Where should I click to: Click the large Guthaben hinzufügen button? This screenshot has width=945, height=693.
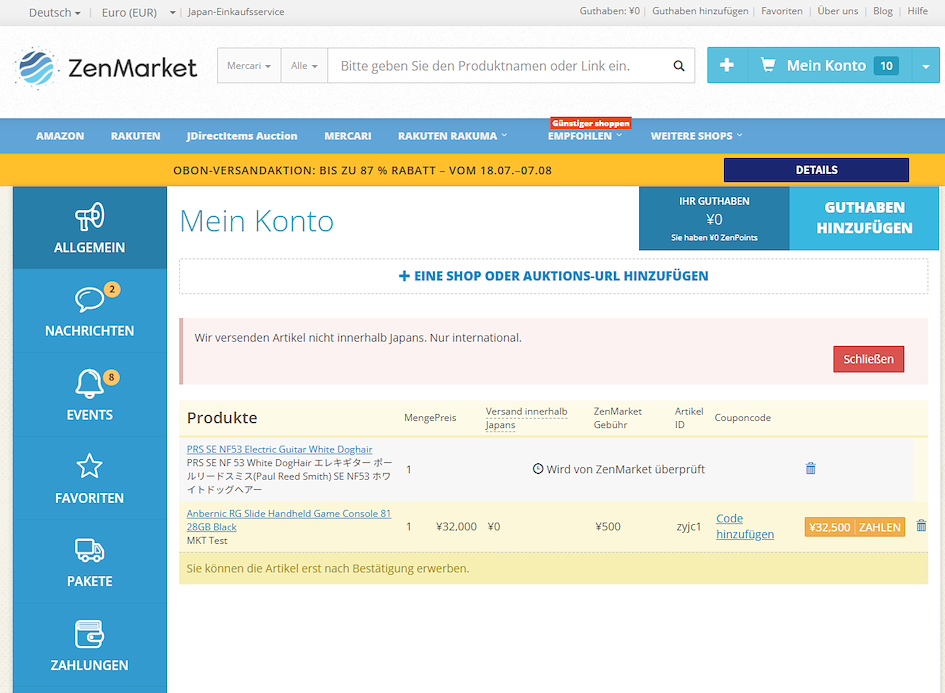click(x=864, y=218)
